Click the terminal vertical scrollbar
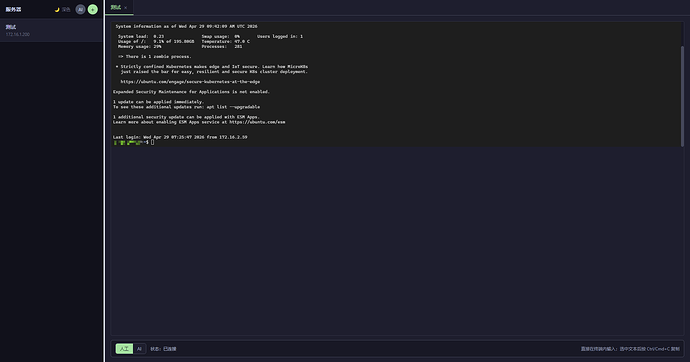 coord(683,96)
